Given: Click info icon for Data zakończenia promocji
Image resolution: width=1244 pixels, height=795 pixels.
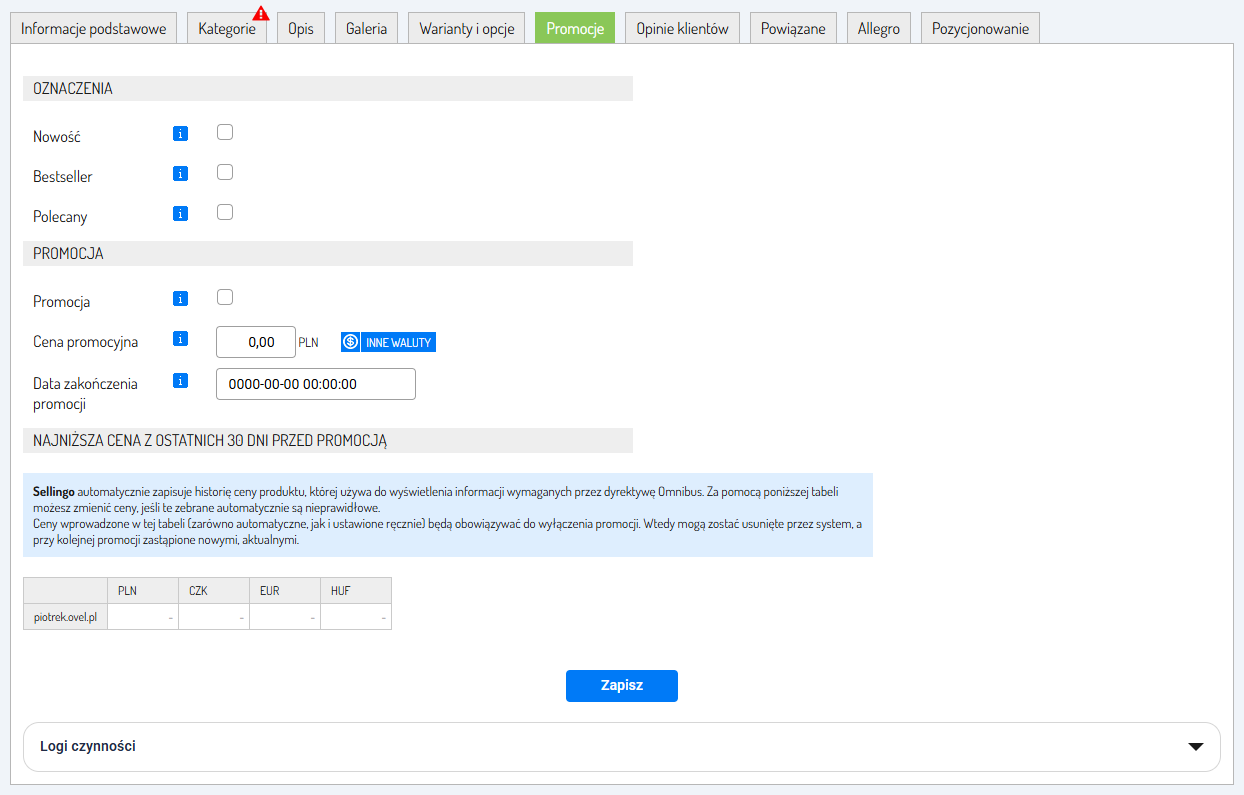Looking at the screenshot, I should [180, 380].
